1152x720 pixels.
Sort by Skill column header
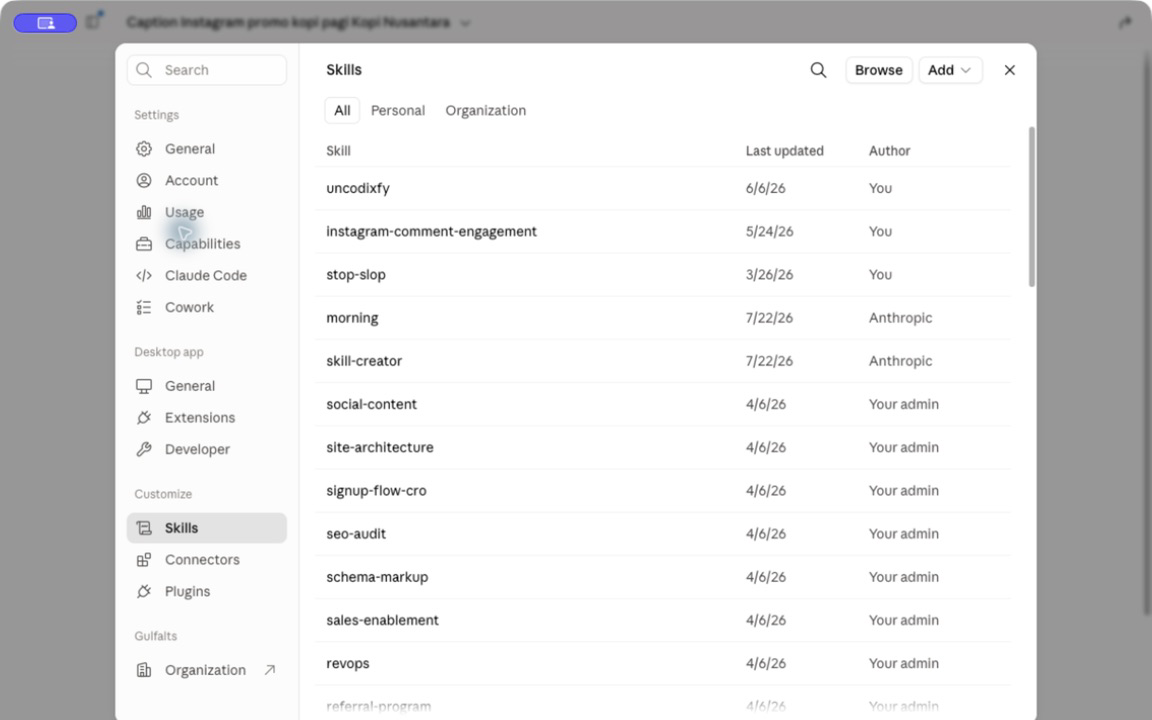pos(338,151)
